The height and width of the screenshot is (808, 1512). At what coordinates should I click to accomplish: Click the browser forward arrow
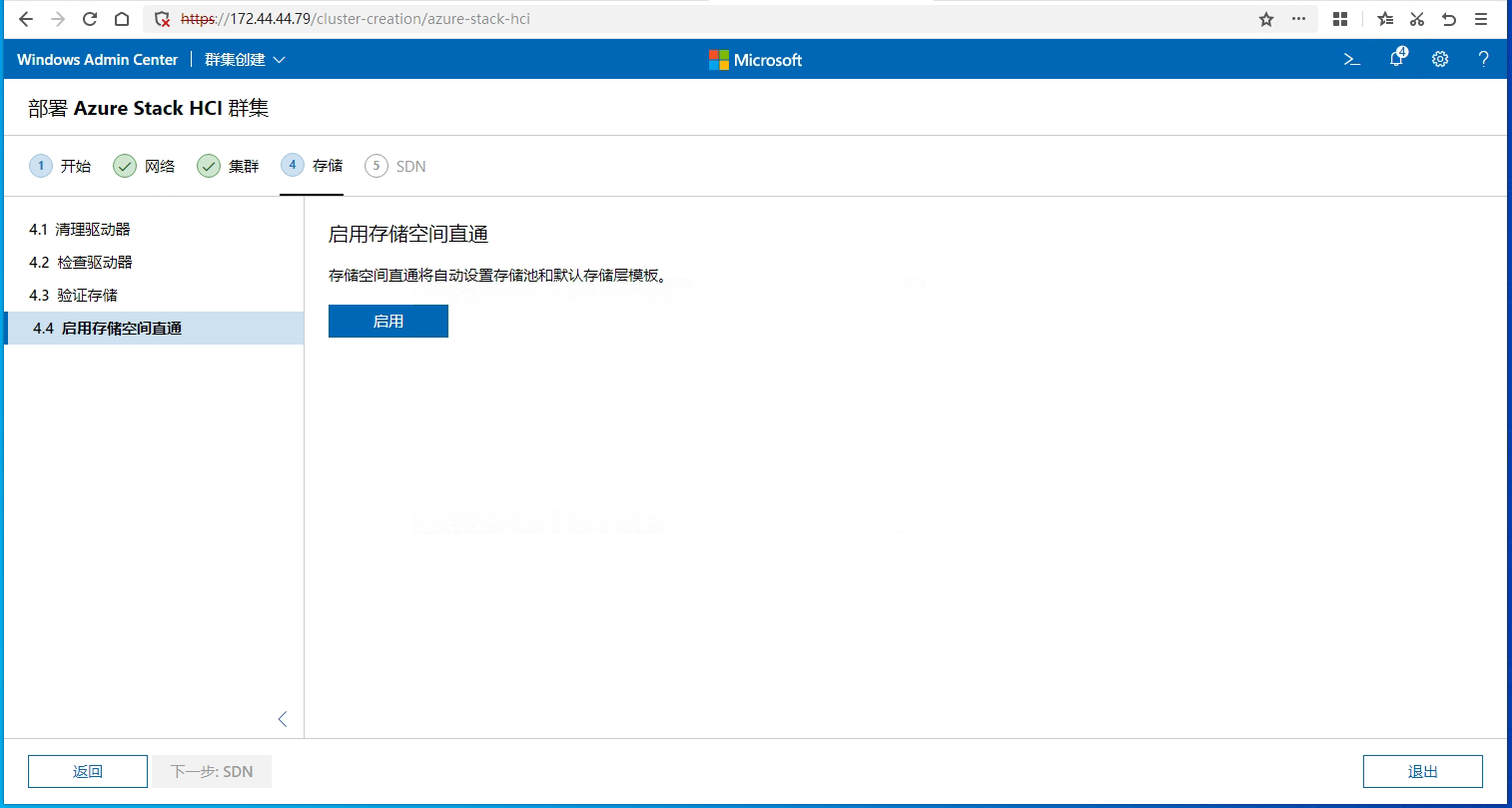pyautogui.click(x=58, y=19)
